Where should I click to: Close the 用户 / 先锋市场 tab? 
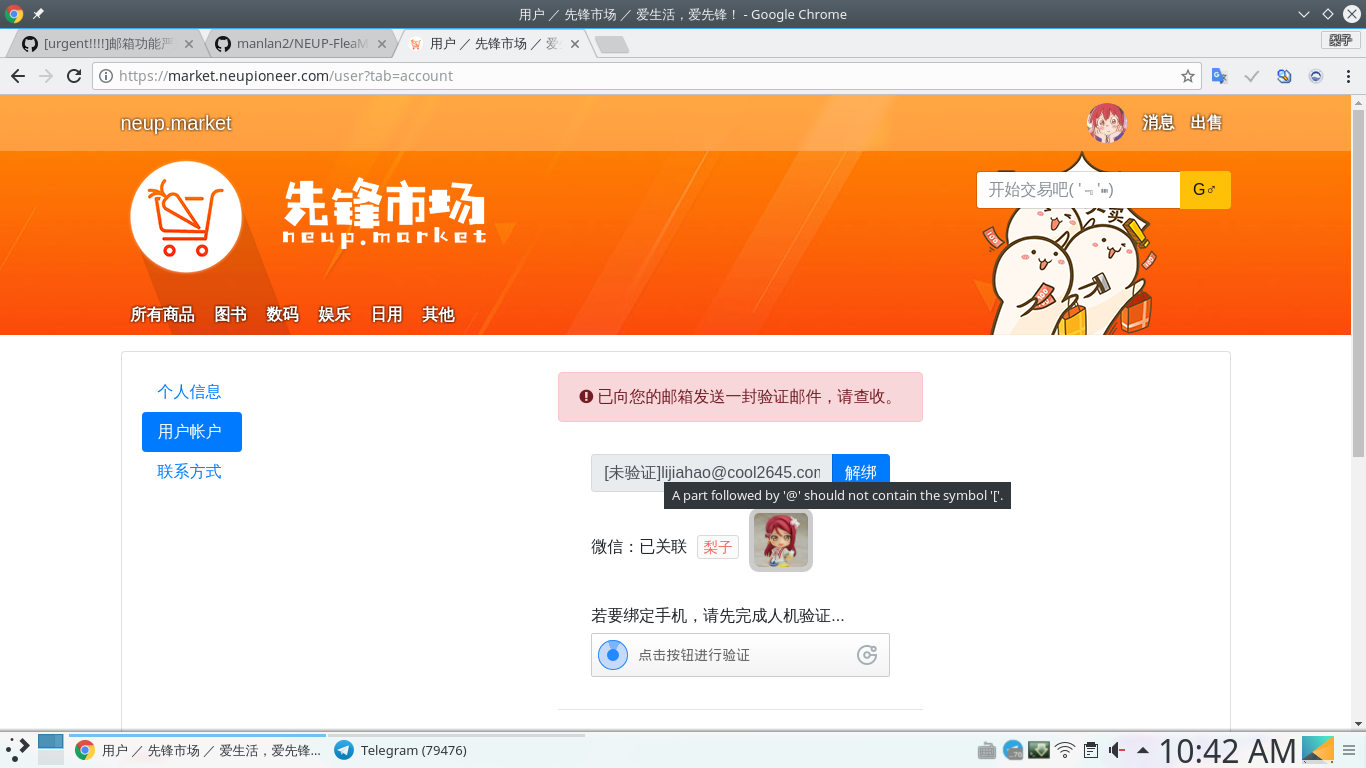coord(573,44)
